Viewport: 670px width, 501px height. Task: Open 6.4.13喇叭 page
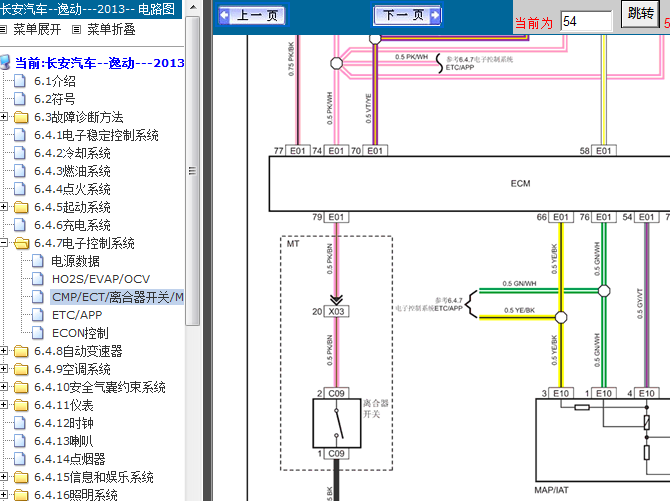pyautogui.click(x=64, y=441)
